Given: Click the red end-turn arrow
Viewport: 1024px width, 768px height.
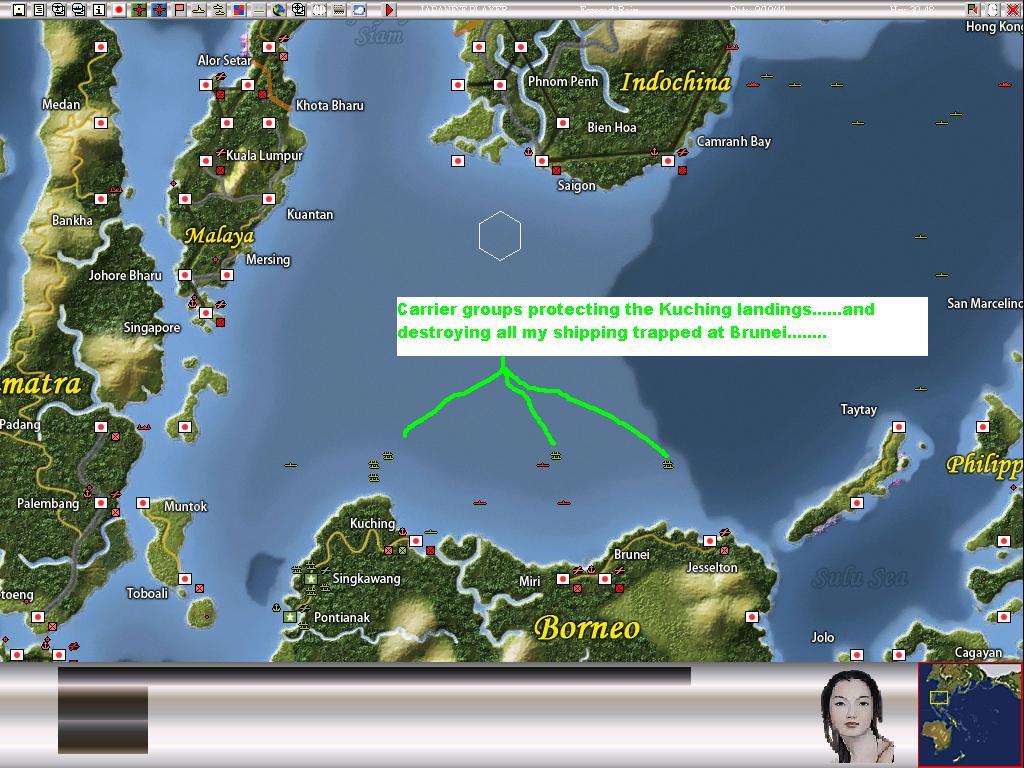Looking at the screenshot, I should (389, 10).
